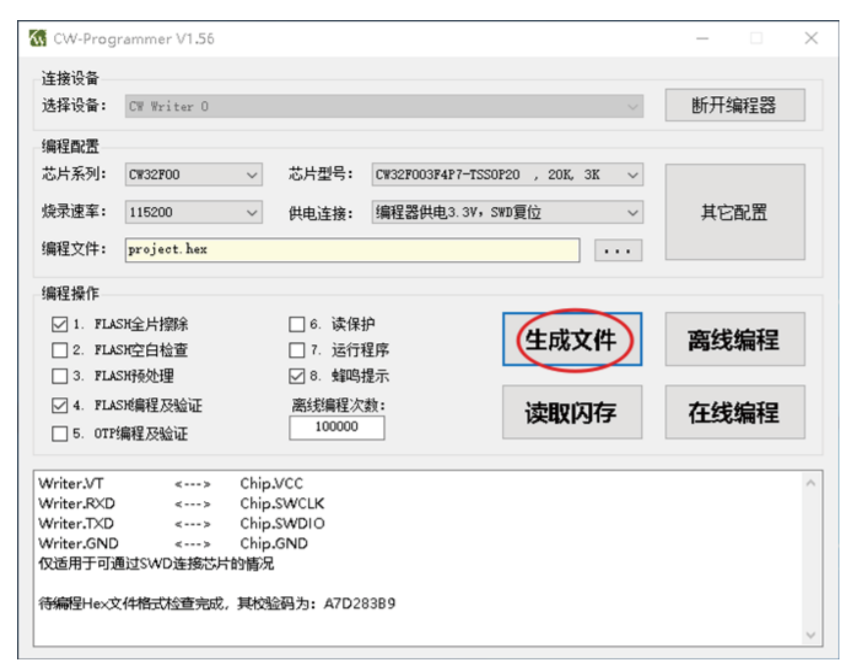Click the project.hex file path field
The image size is (861, 672).
352,250
